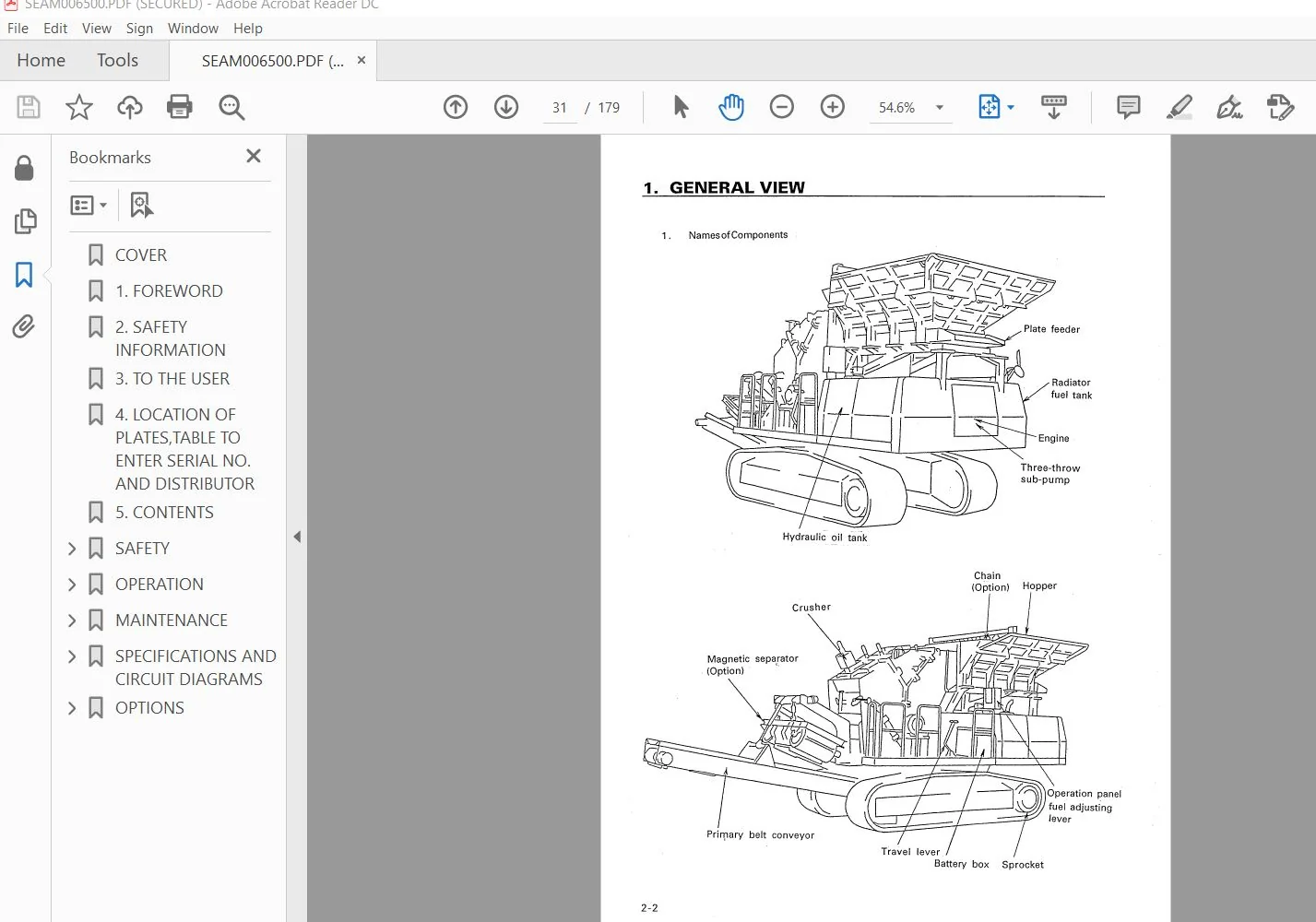The height and width of the screenshot is (922, 1316).
Task: Expand the OPTIONS bookmark
Action: (72, 708)
